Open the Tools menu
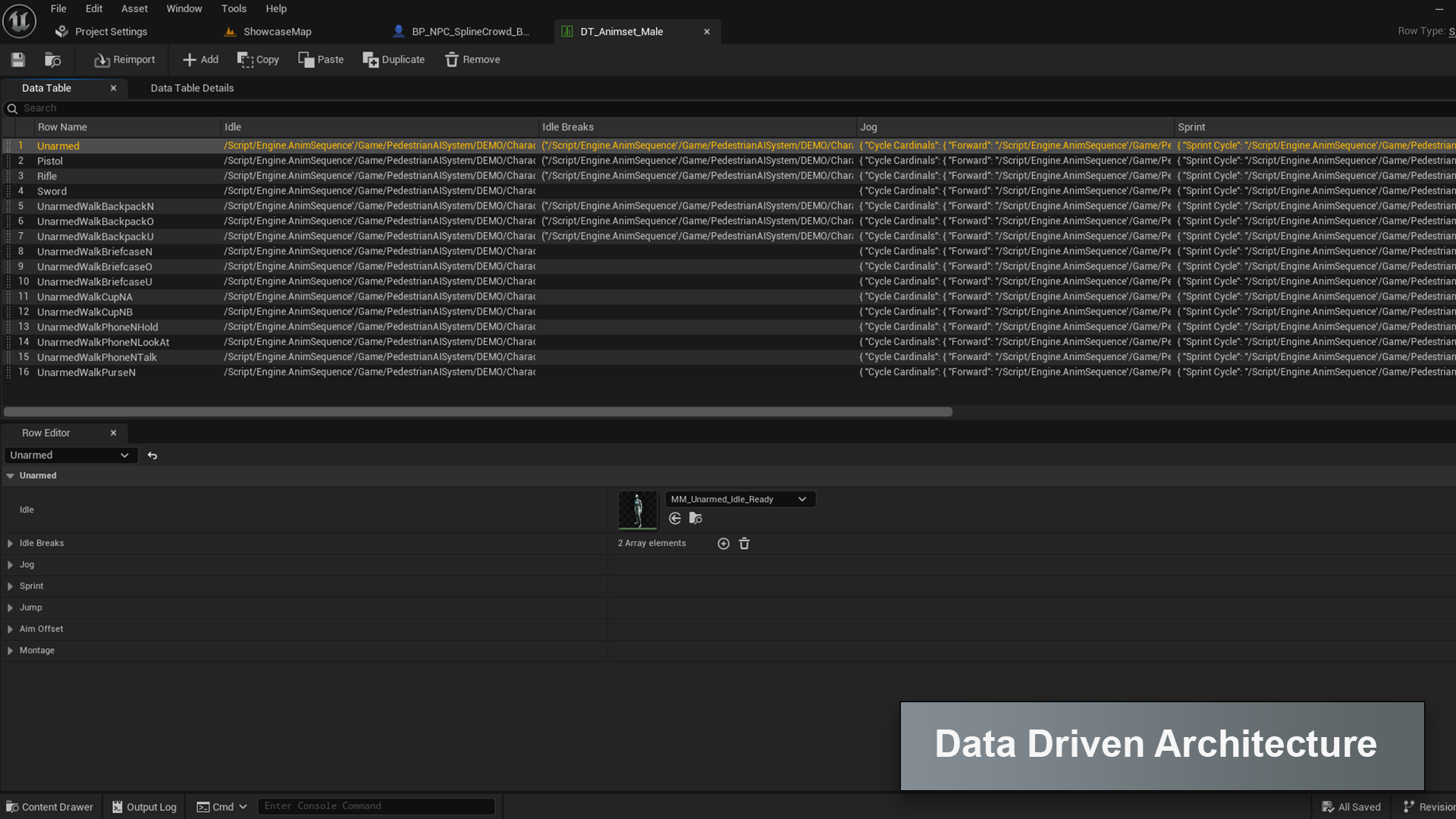The width and height of the screenshot is (1456, 819). coord(234,8)
